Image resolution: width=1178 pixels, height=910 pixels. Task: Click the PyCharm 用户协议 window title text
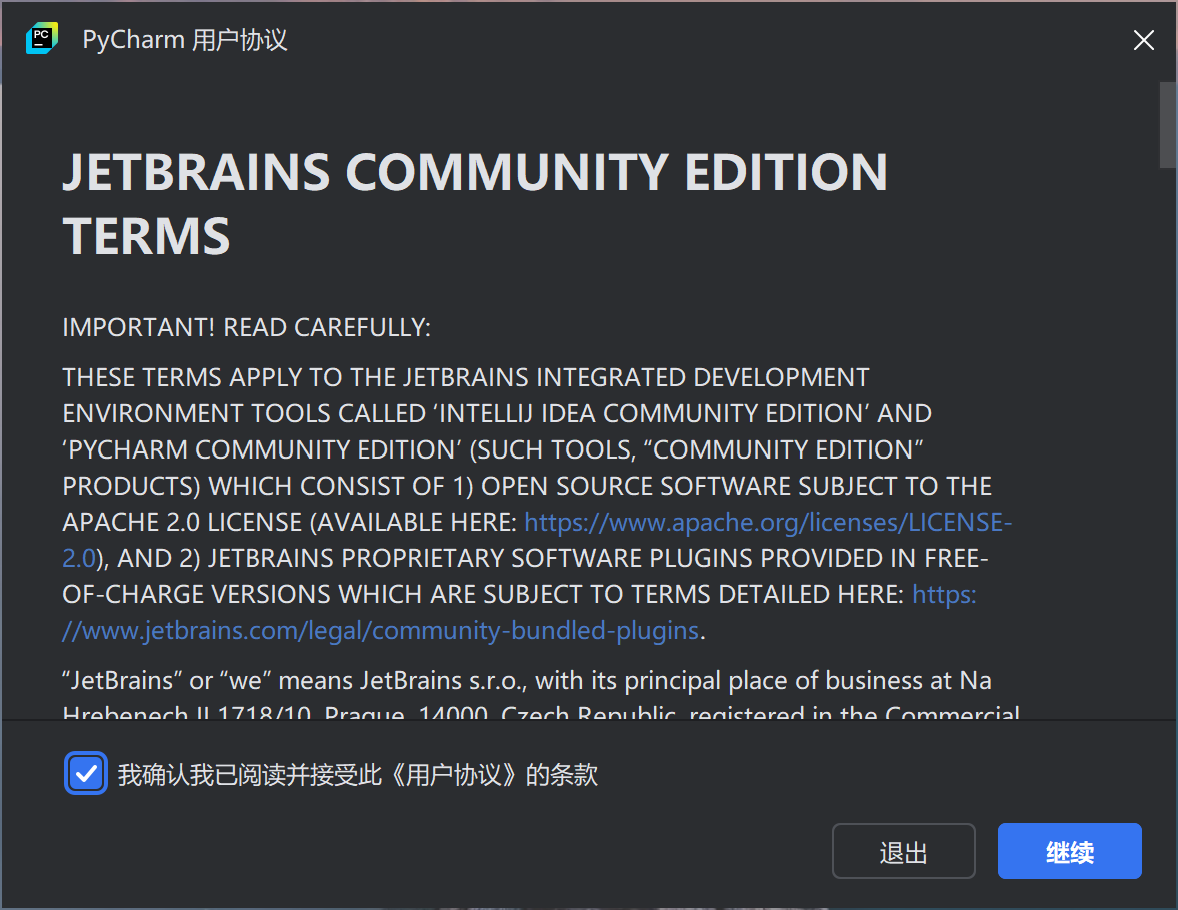pyautogui.click(x=185, y=40)
